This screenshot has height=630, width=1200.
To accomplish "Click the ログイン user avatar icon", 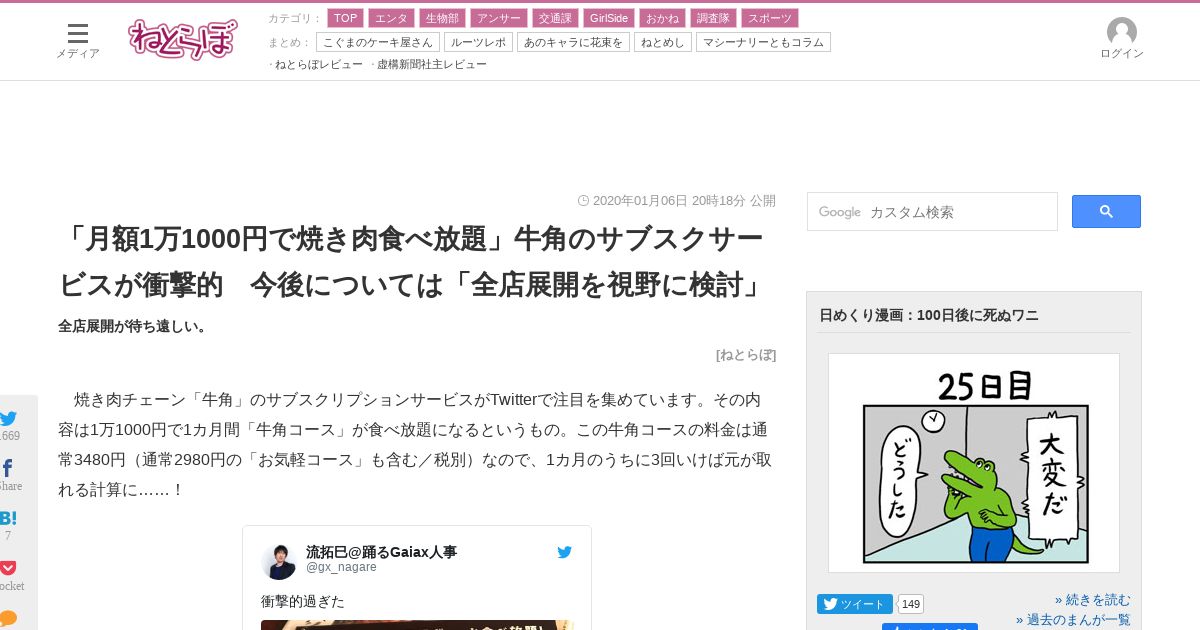I will pyautogui.click(x=1122, y=31).
